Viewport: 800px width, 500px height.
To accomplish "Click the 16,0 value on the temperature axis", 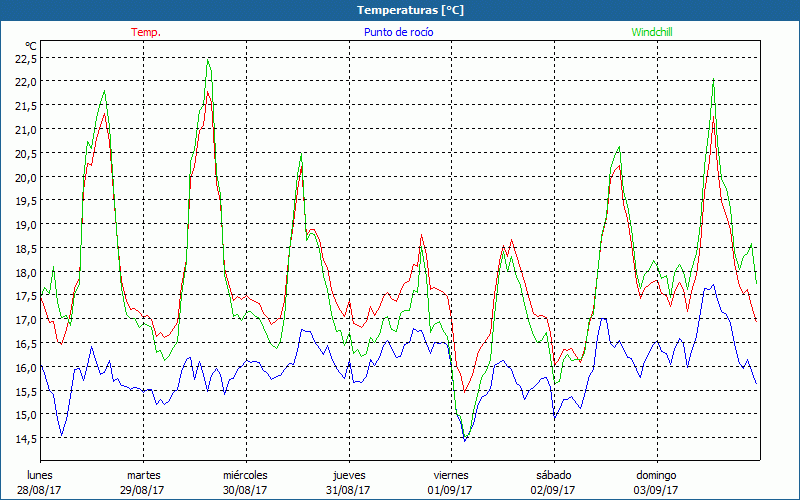I will click(25, 367).
